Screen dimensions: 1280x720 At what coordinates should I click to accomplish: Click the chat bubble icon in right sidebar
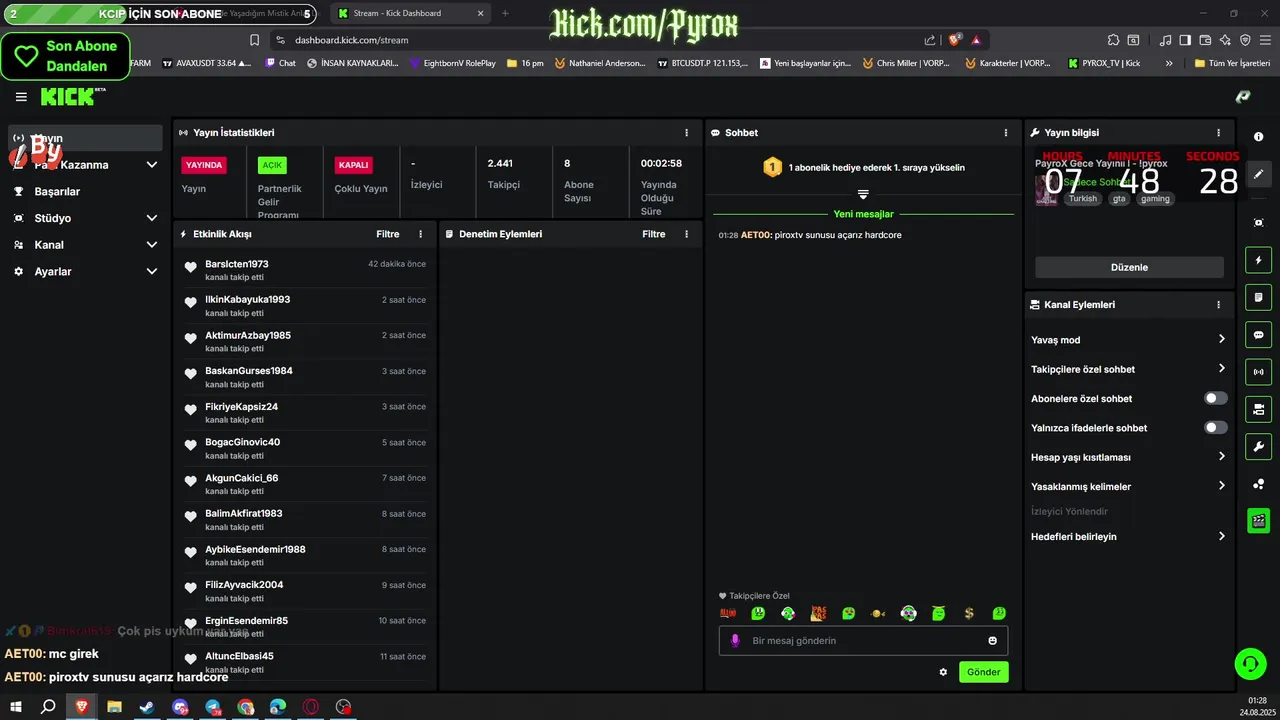click(1259, 334)
